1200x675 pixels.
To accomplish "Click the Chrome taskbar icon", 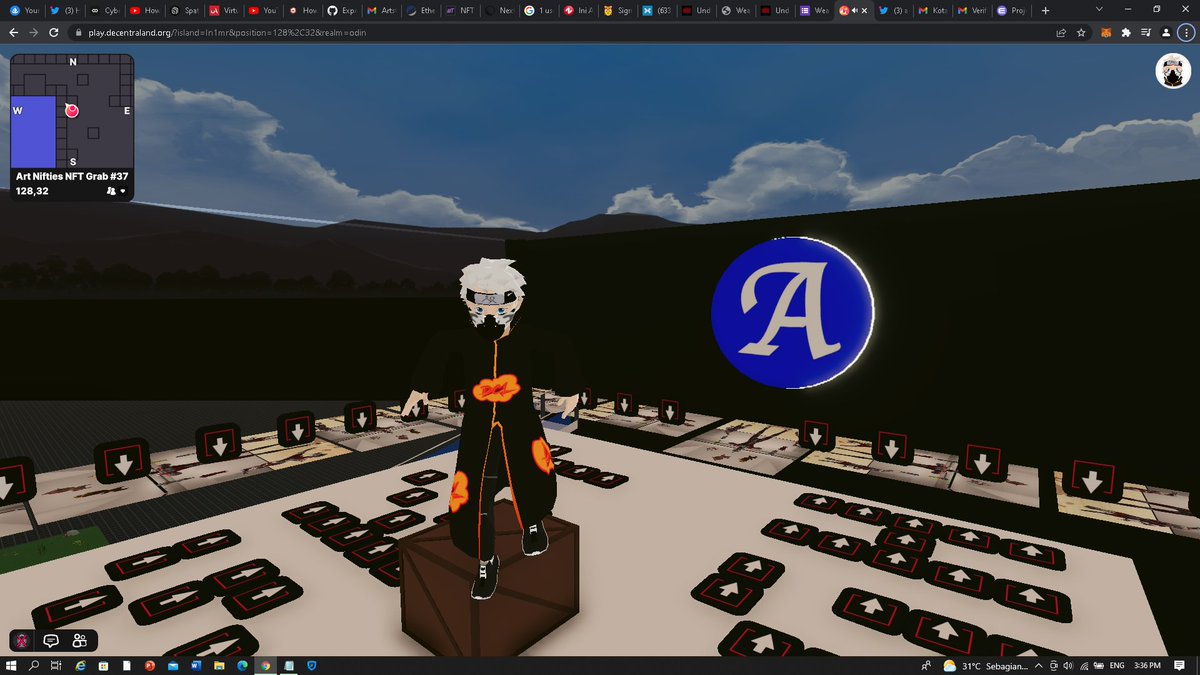I will coord(265,666).
